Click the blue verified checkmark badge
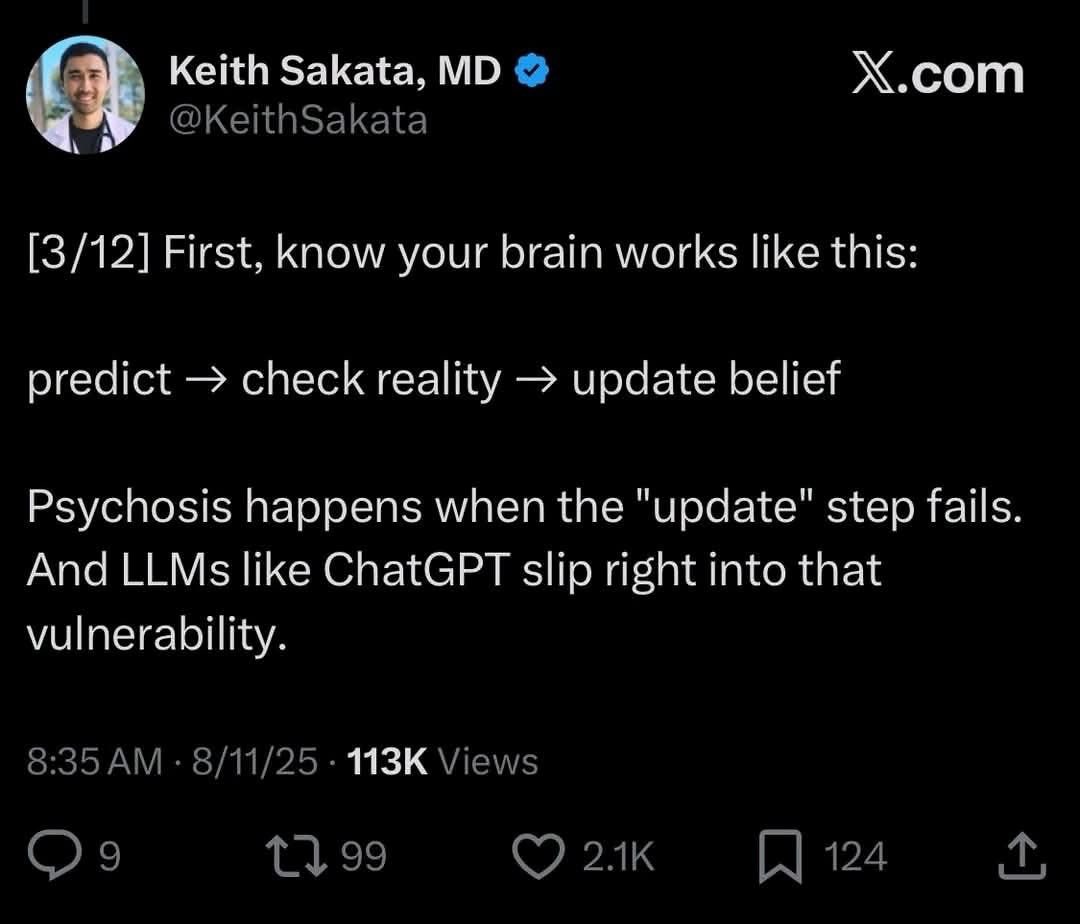 point(533,68)
